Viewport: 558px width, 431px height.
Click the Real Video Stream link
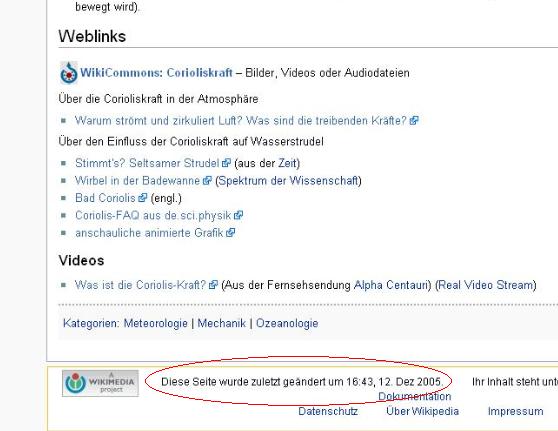click(485, 285)
